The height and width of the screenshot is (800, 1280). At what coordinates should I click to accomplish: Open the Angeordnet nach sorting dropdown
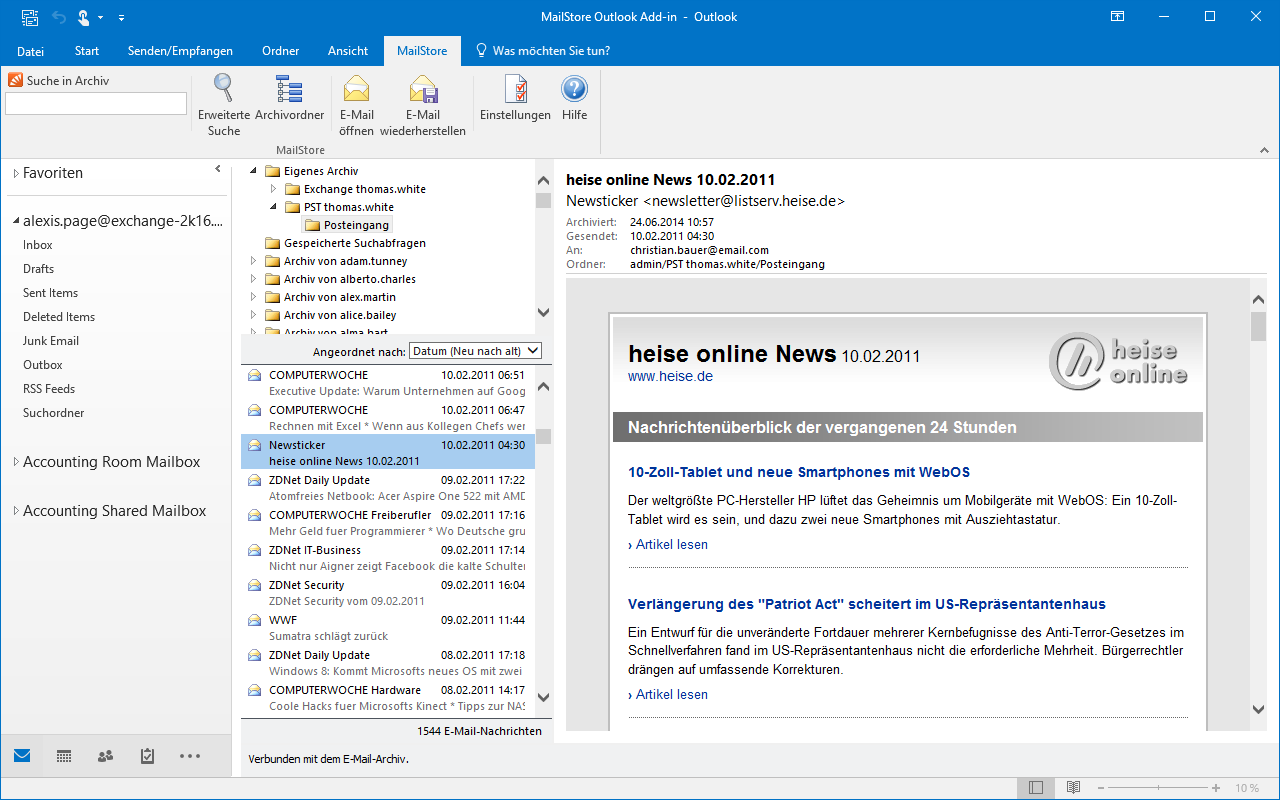[x=475, y=350]
